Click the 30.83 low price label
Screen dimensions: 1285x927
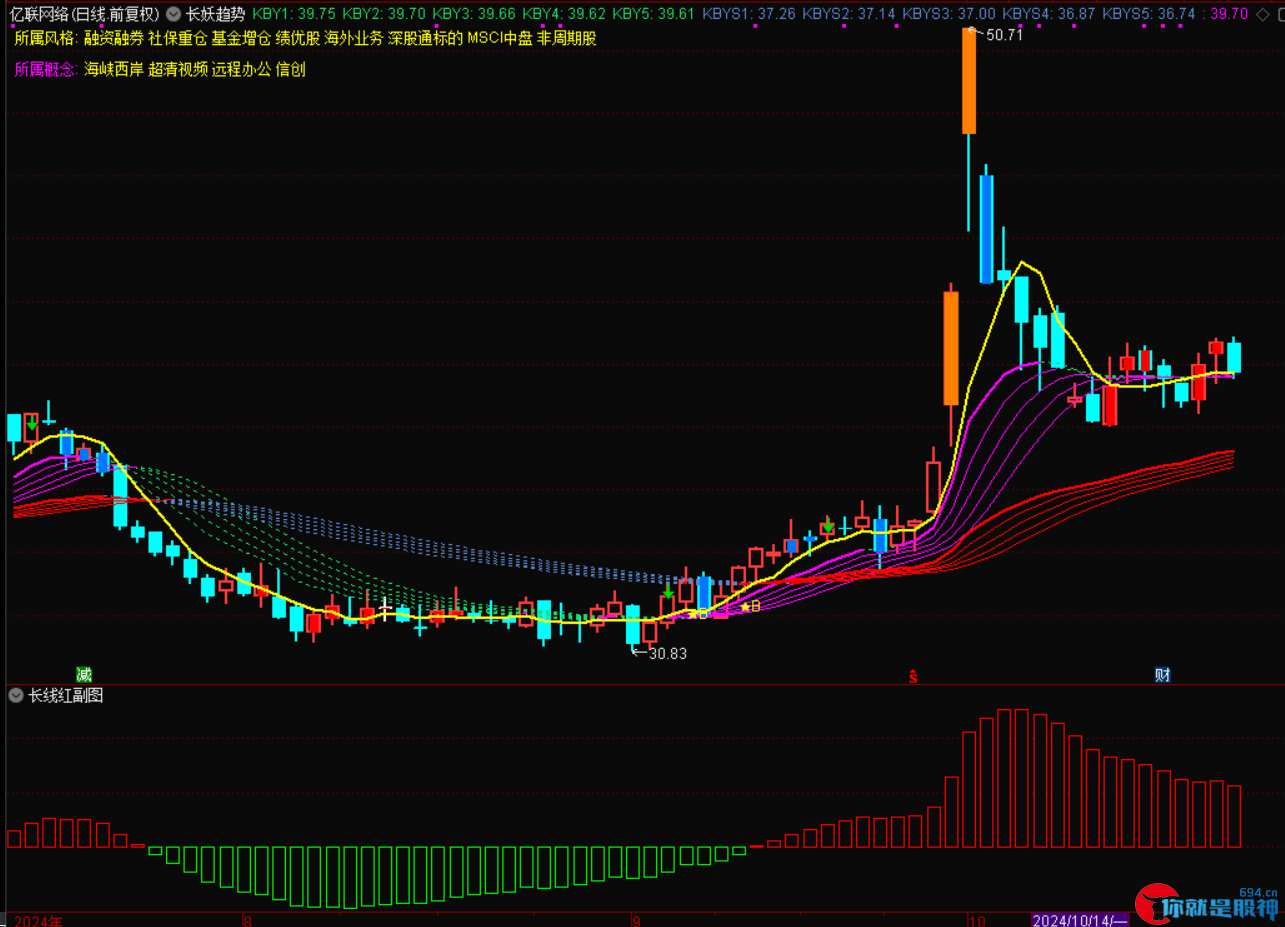tap(668, 653)
